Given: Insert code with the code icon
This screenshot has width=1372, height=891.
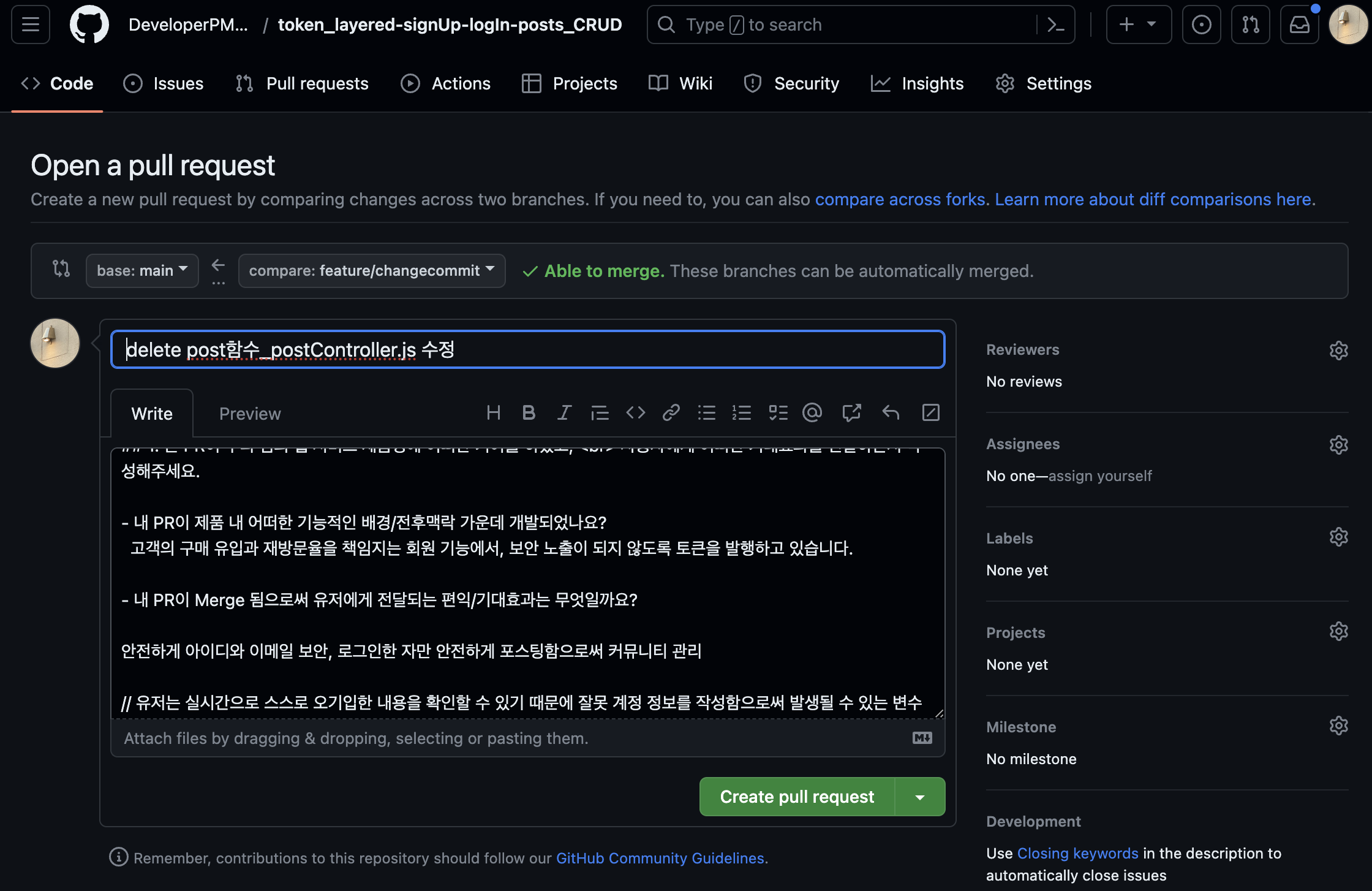Looking at the screenshot, I should click(x=636, y=413).
